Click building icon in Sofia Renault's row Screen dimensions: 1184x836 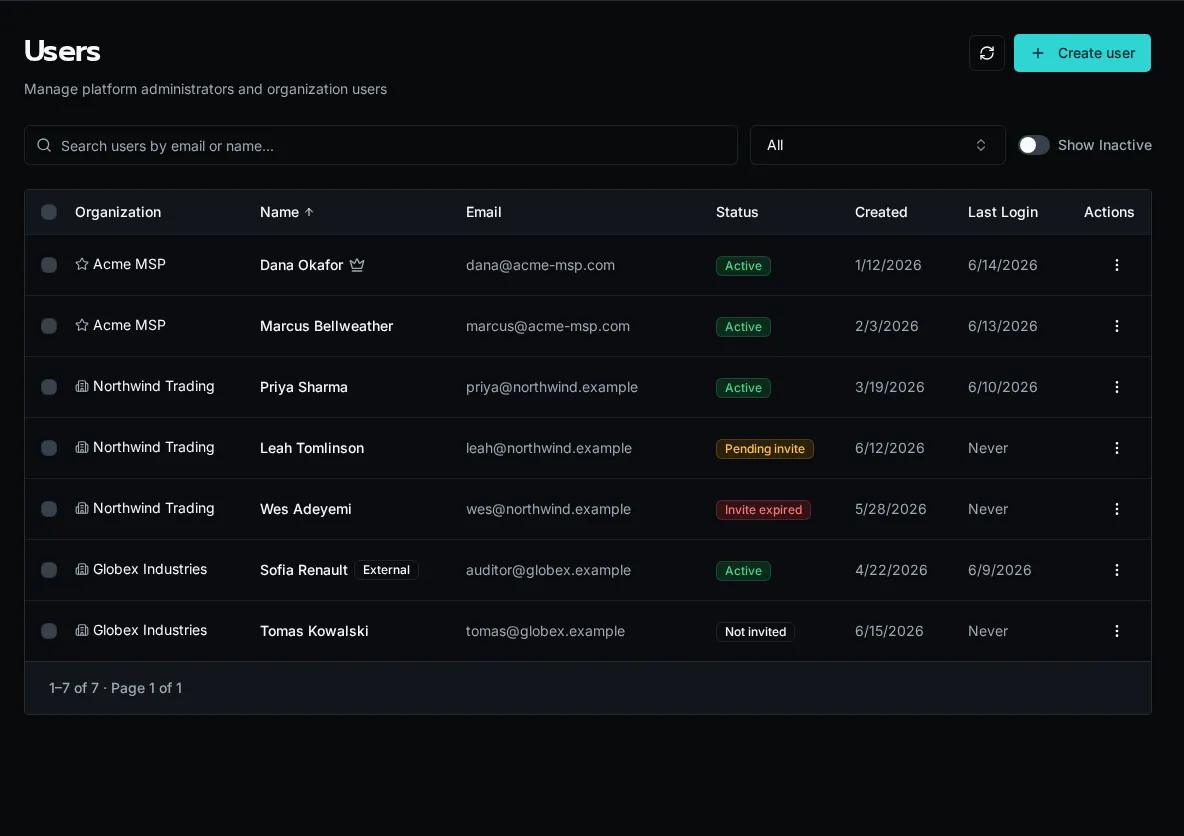(x=82, y=569)
